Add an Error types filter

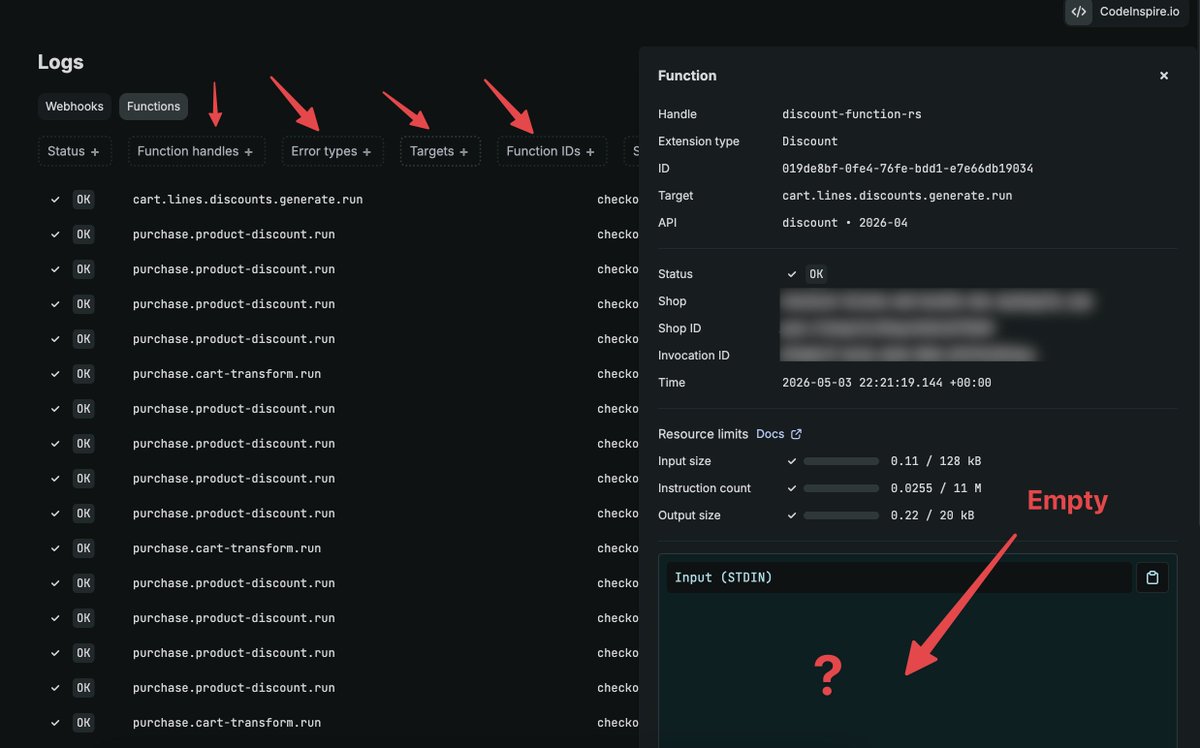coord(332,151)
